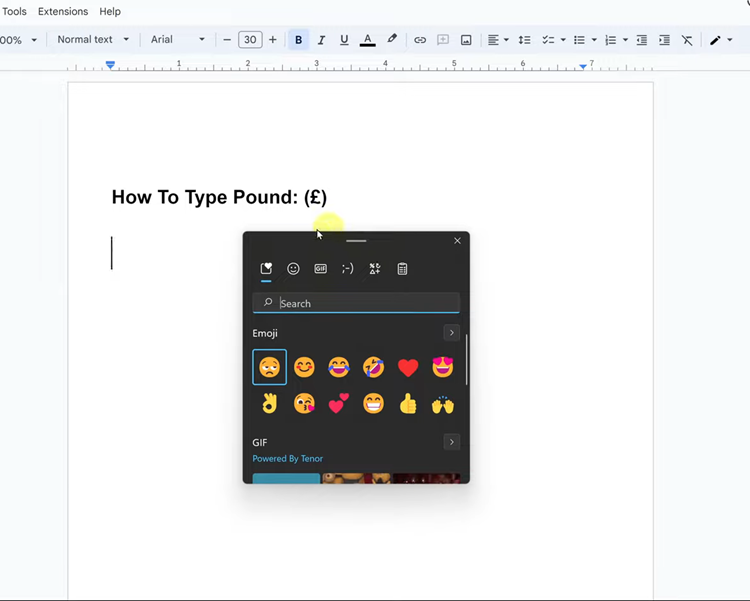Insert the kissing face emoji
The height and width of the screenshot is (601, 750).
304,404
